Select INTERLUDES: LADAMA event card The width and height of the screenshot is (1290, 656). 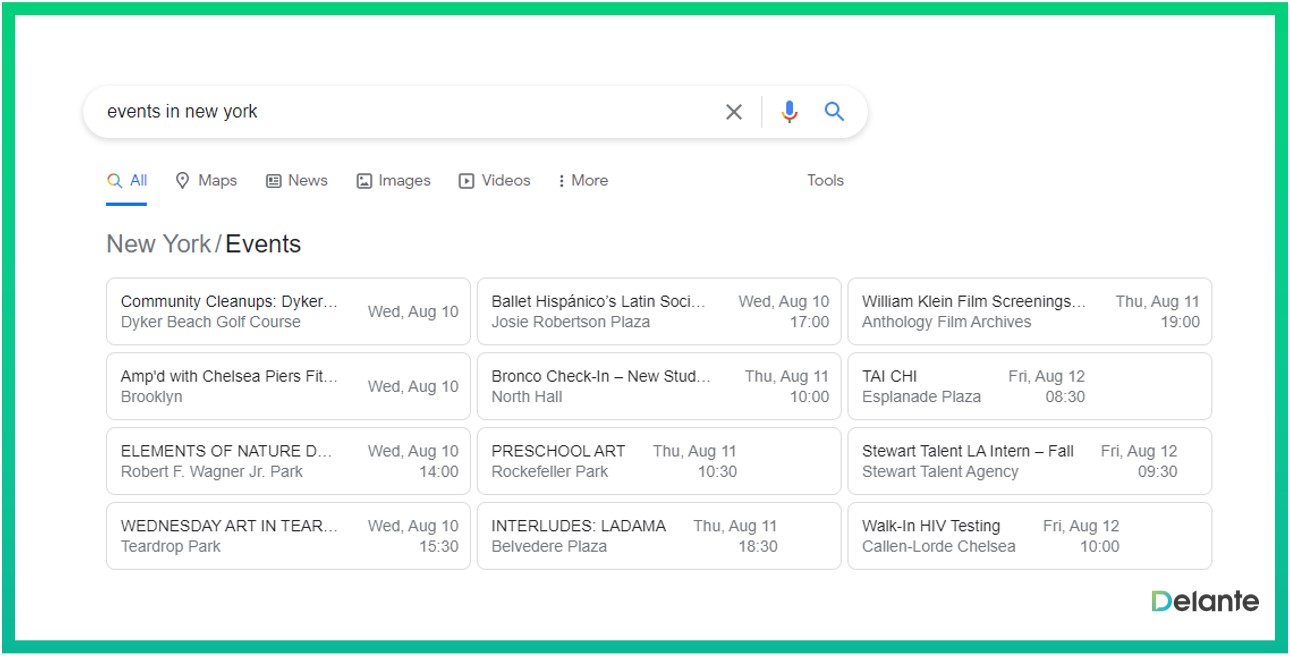659,536
